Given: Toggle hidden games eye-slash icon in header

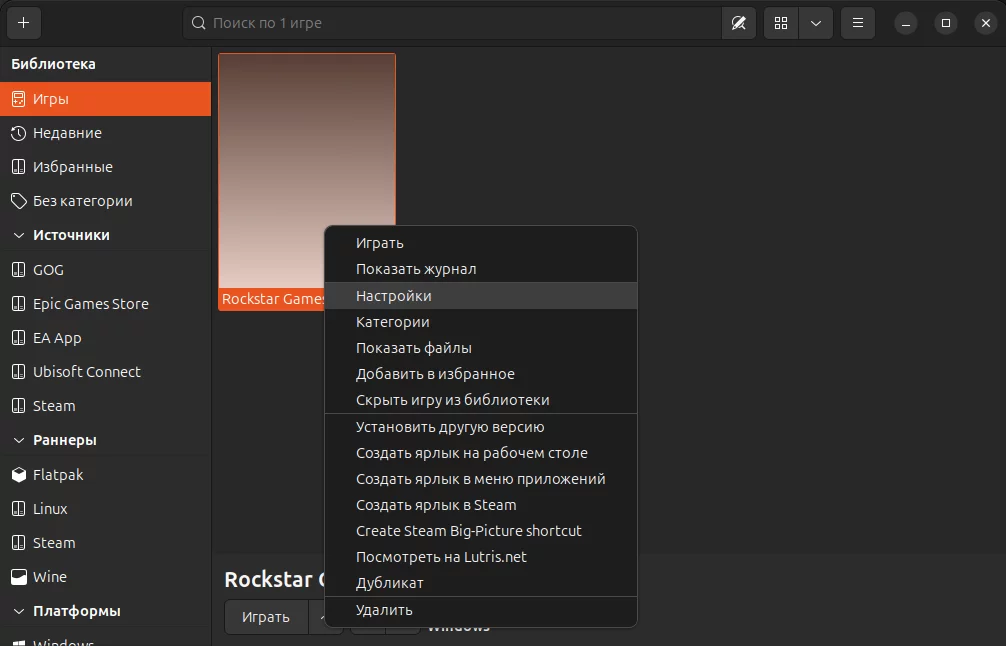Looking at the screenshot, I should click(738, 23).
